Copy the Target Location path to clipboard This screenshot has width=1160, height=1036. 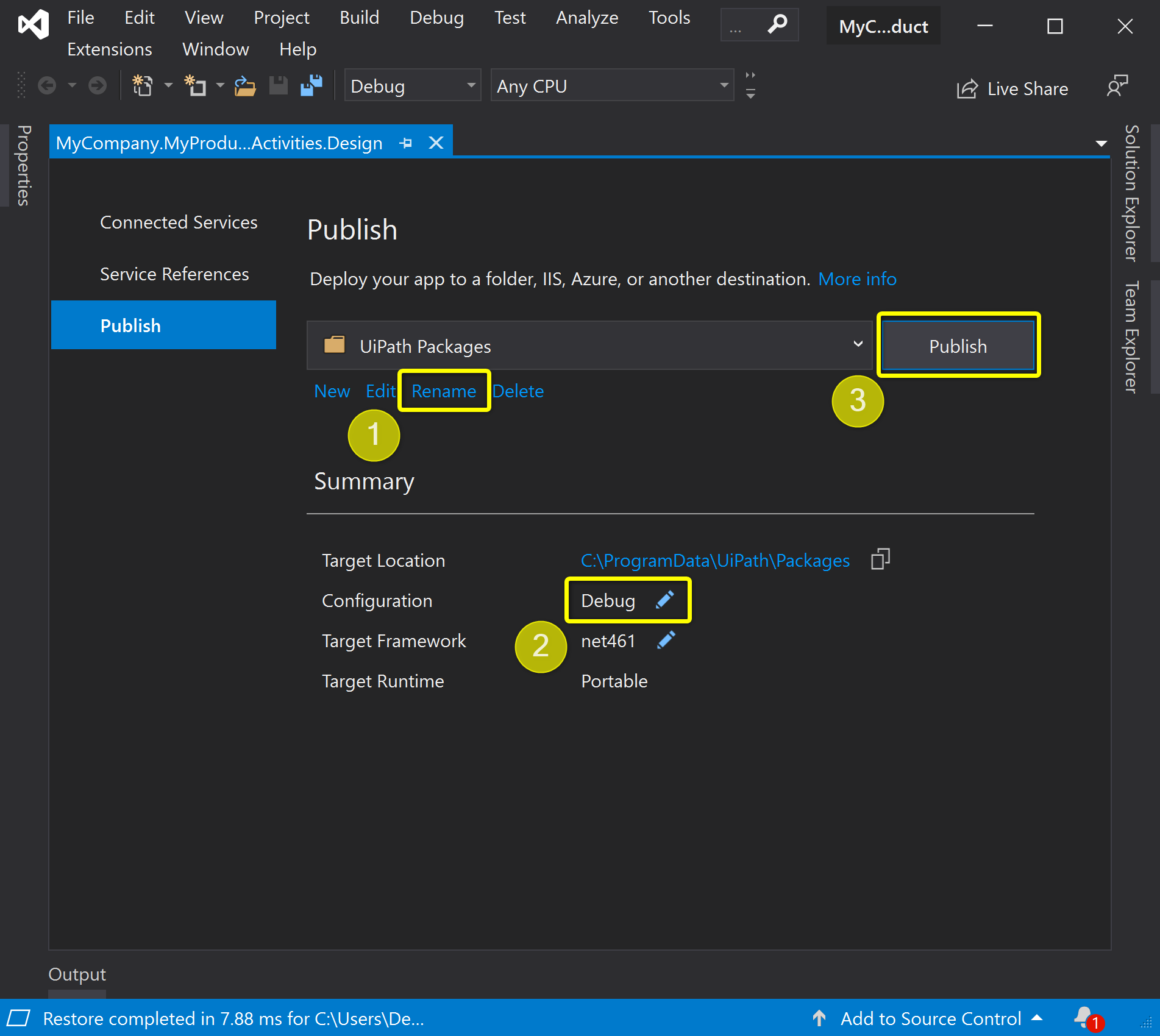(x=880, y=559)
